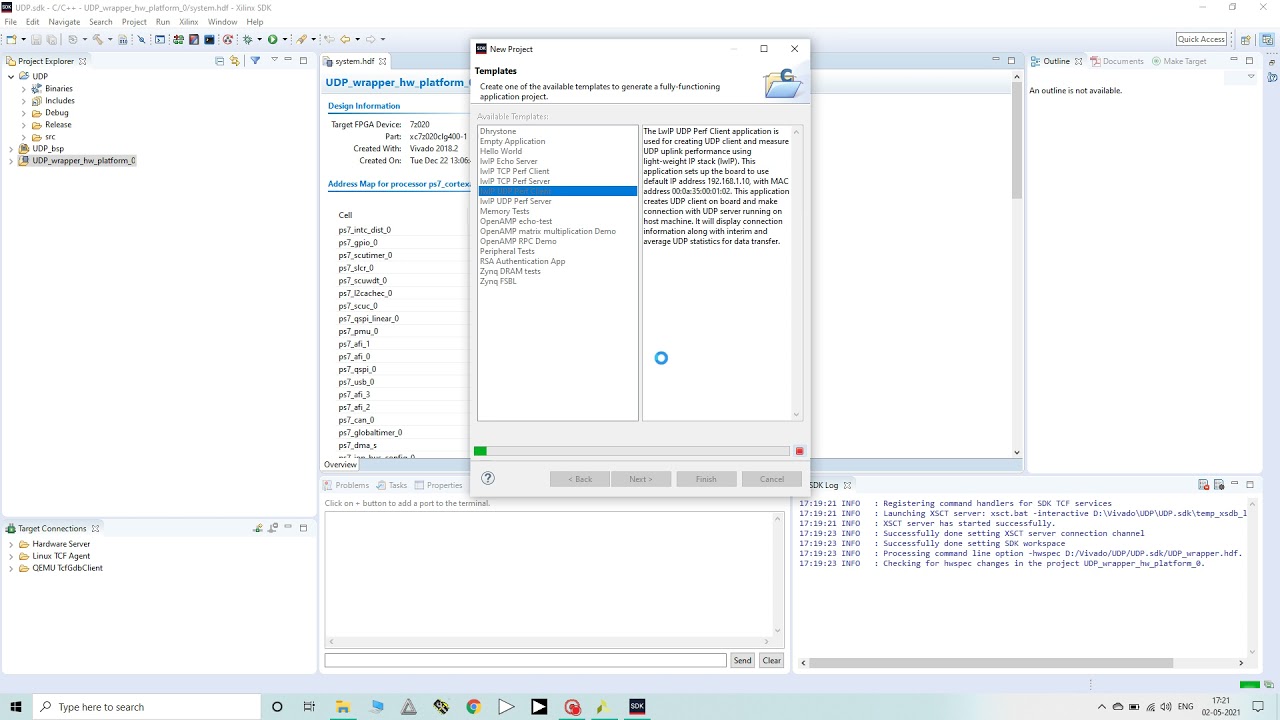Expand the Debug folder node
This screenshot has height=720, width=1280.
point(23,112)
